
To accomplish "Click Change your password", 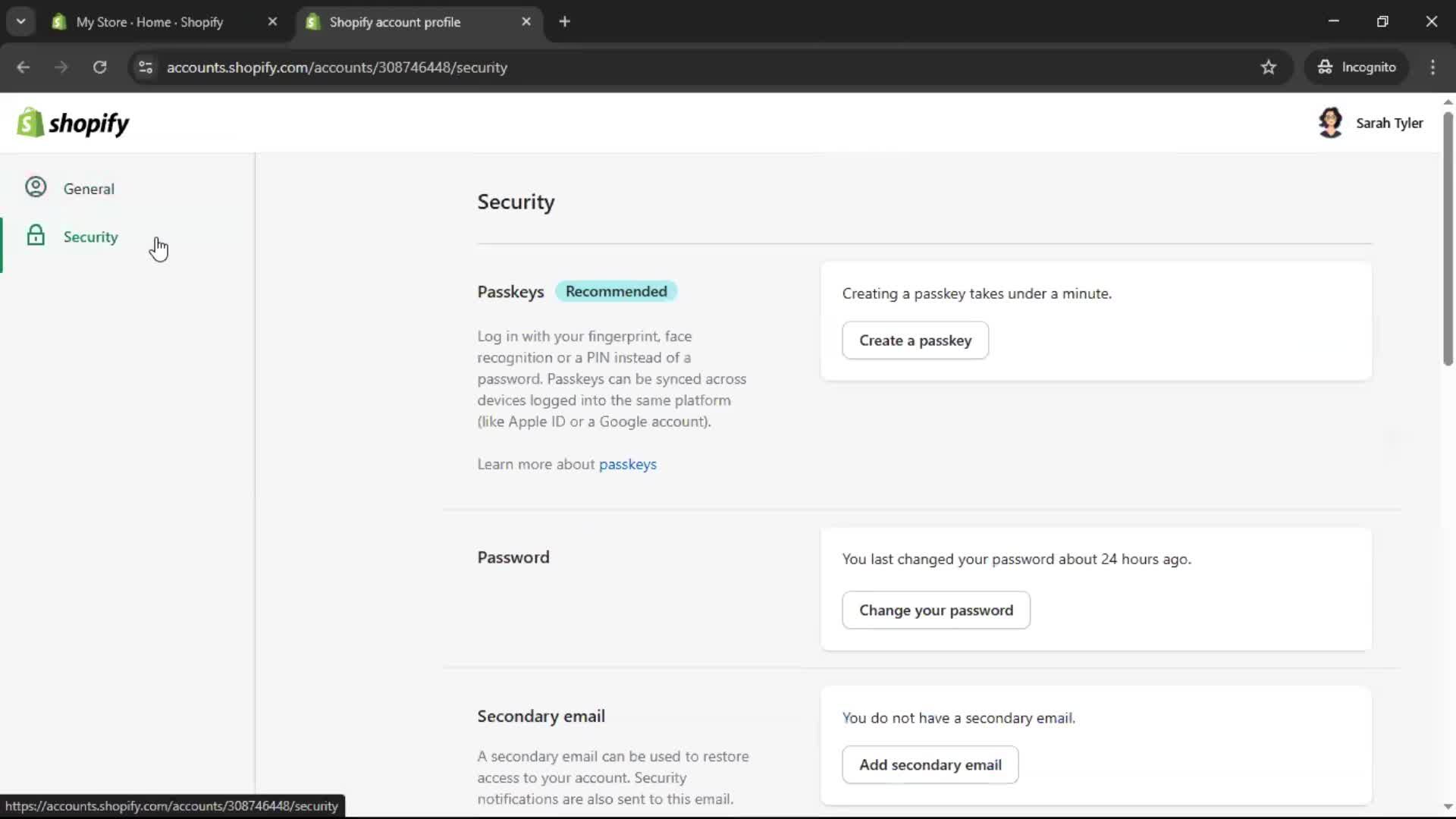I will coord(936,610).
